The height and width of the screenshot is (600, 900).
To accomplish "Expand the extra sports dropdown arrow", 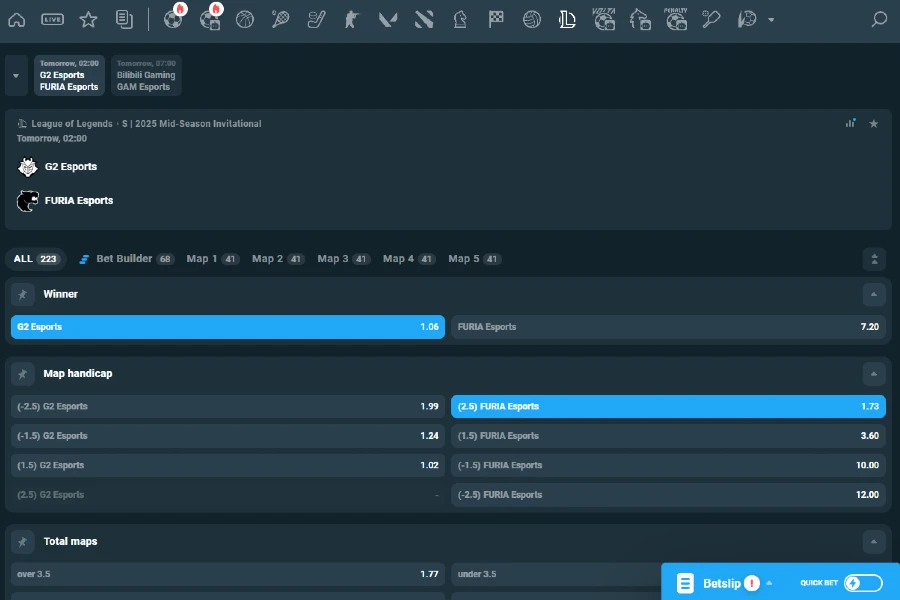I will pyautogui.click(x=770, y=18).
